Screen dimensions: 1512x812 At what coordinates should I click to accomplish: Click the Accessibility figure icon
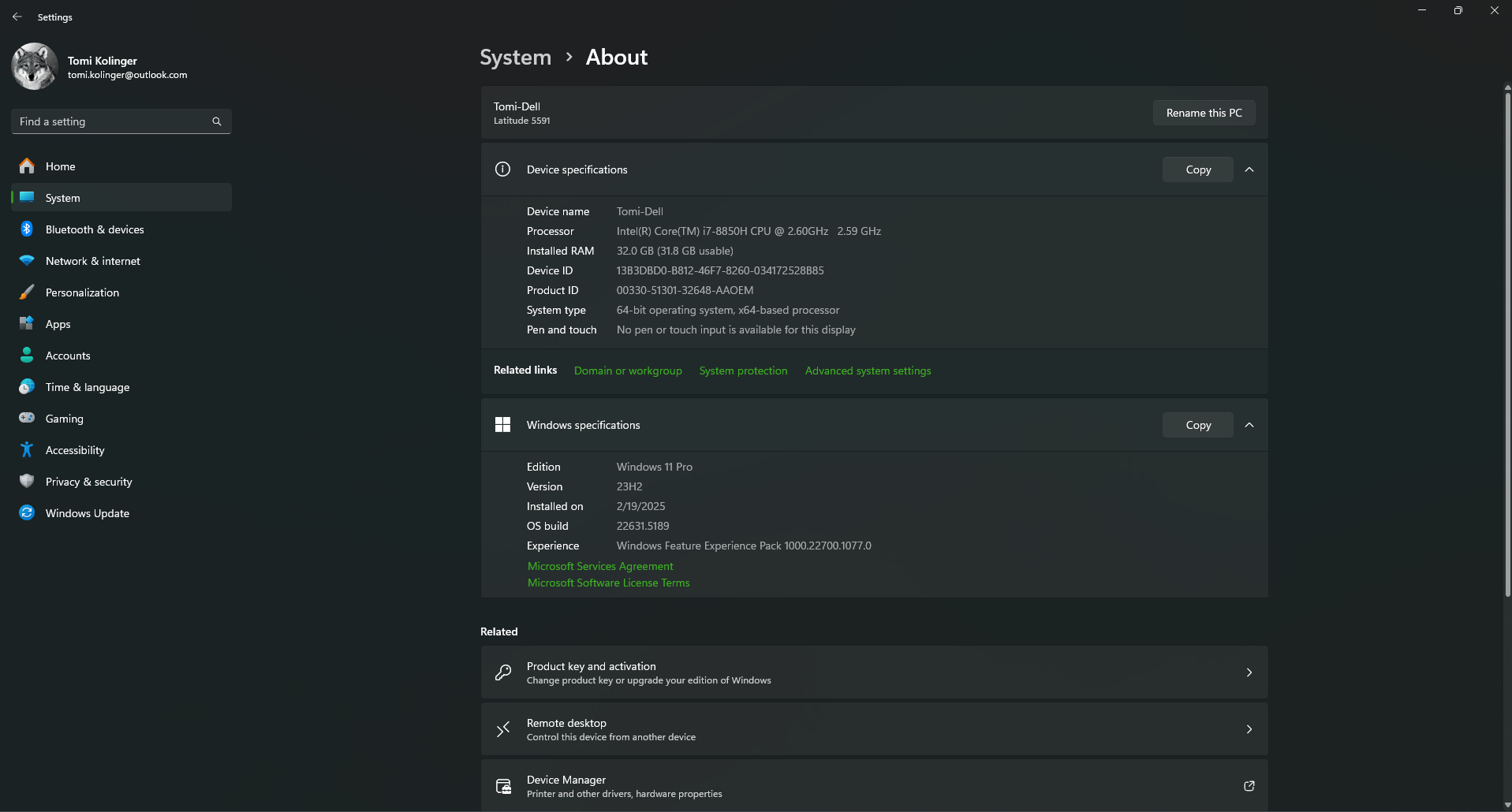tap(27, 449)
